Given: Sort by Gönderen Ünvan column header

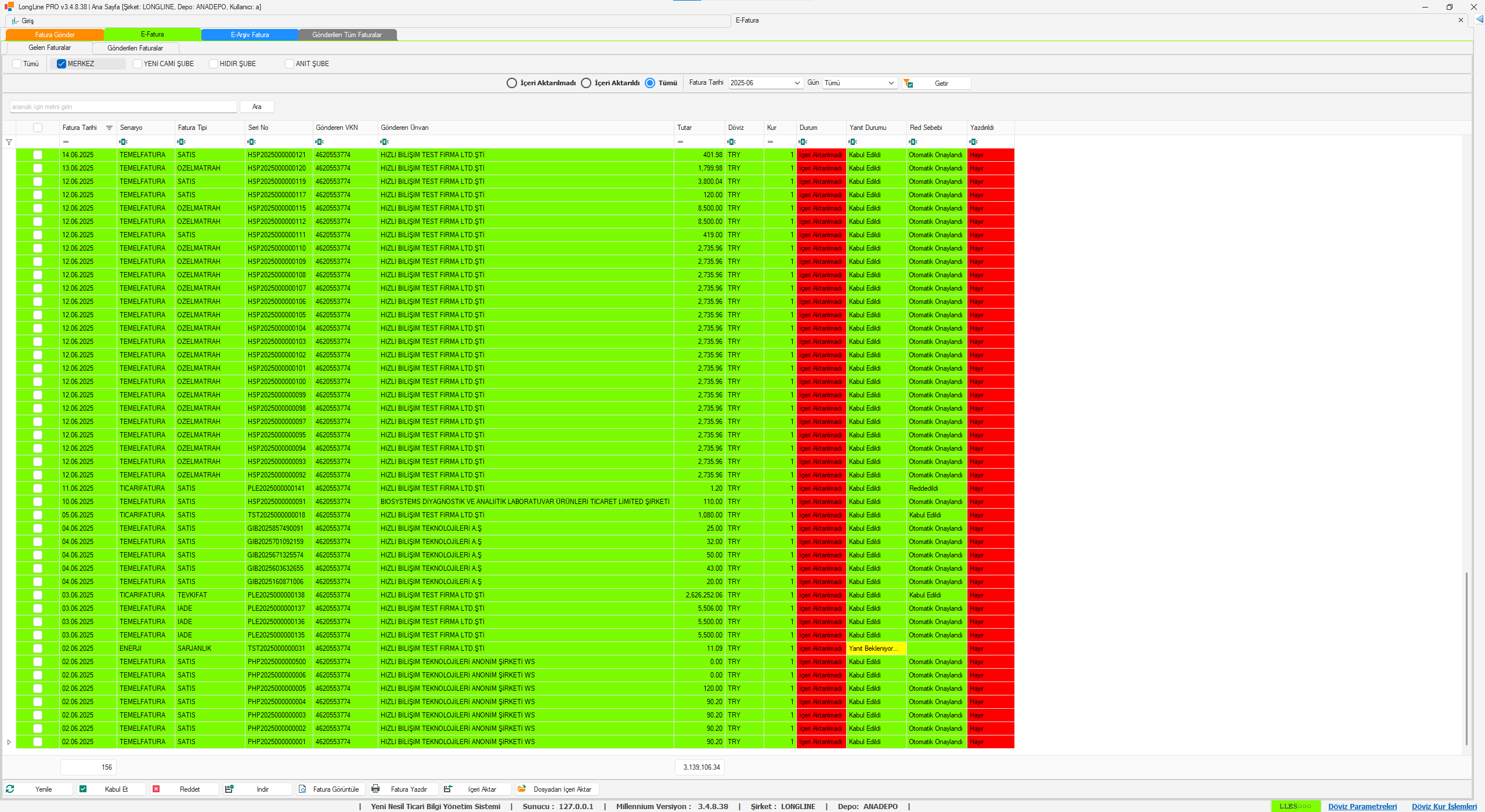Looking at the screenshot, I should tap(525, 128).
